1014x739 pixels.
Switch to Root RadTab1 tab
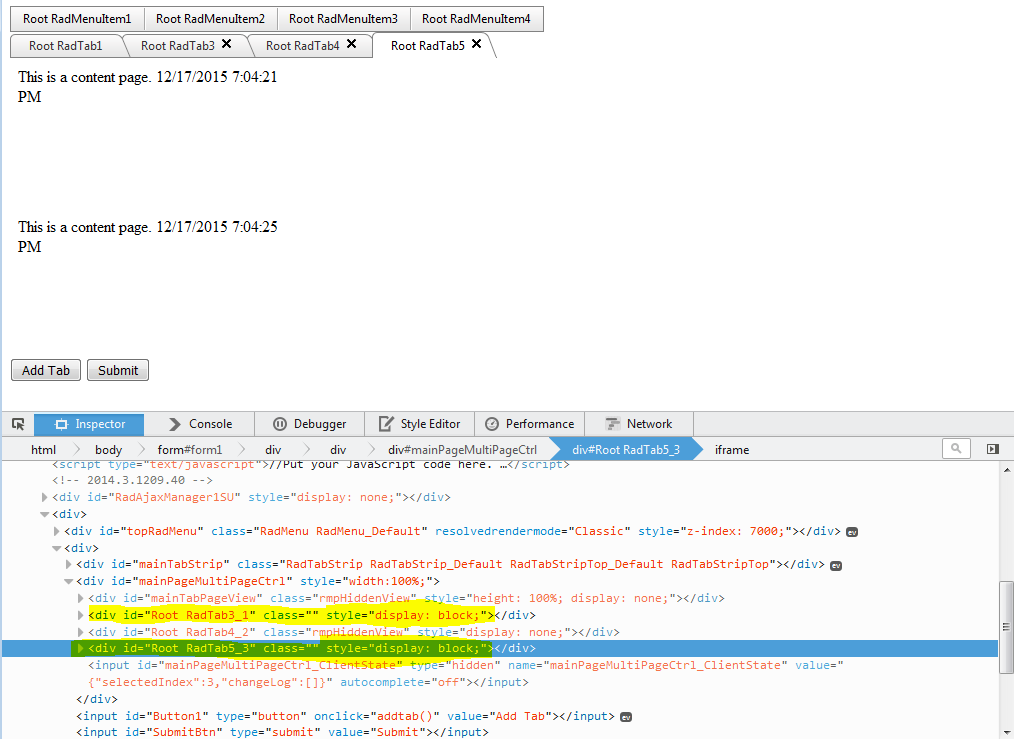click(x=65, y=46)
